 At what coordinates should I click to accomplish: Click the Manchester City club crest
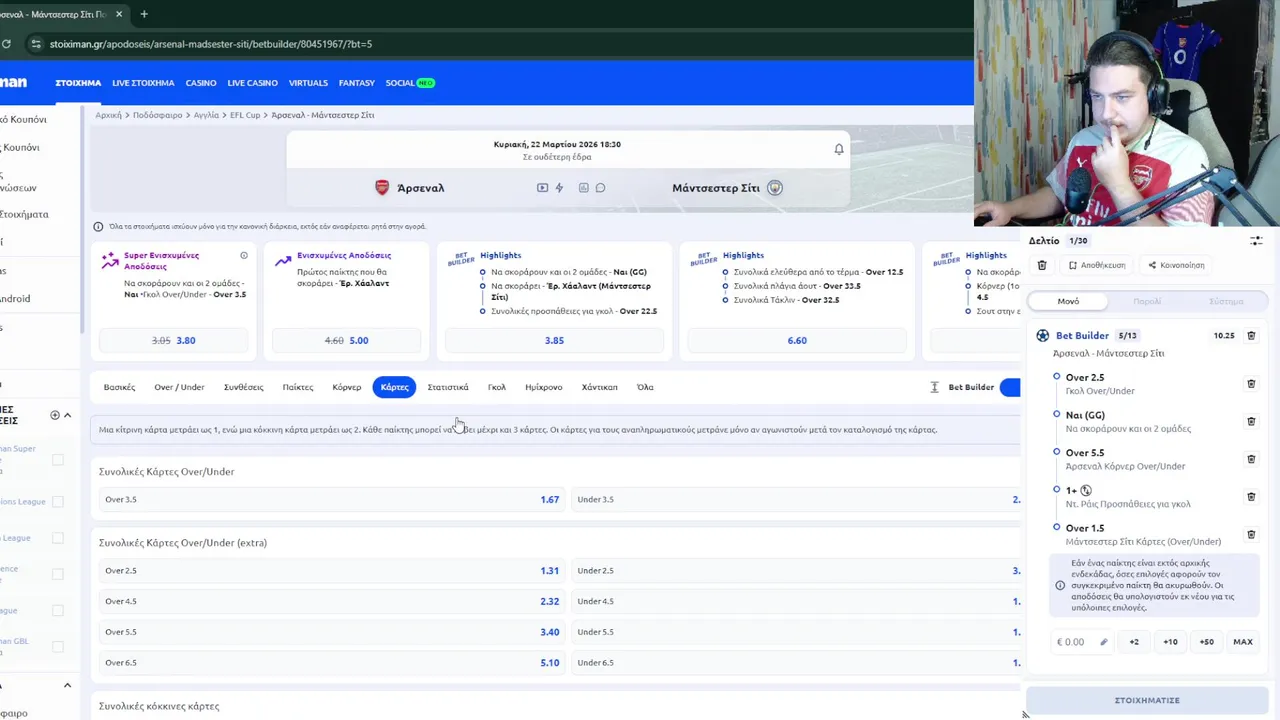(775, 188)
